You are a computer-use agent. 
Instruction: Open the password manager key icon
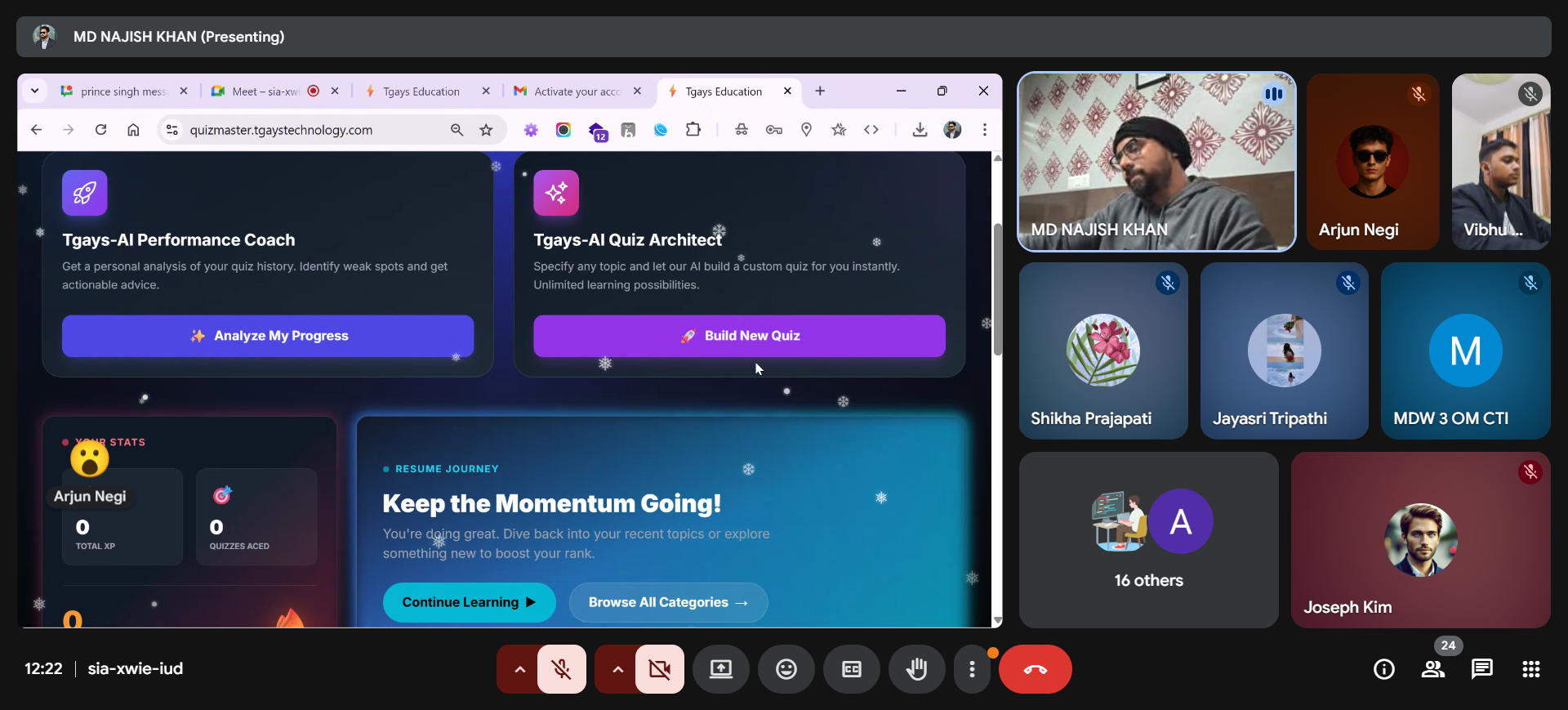[x=774, y=130]
